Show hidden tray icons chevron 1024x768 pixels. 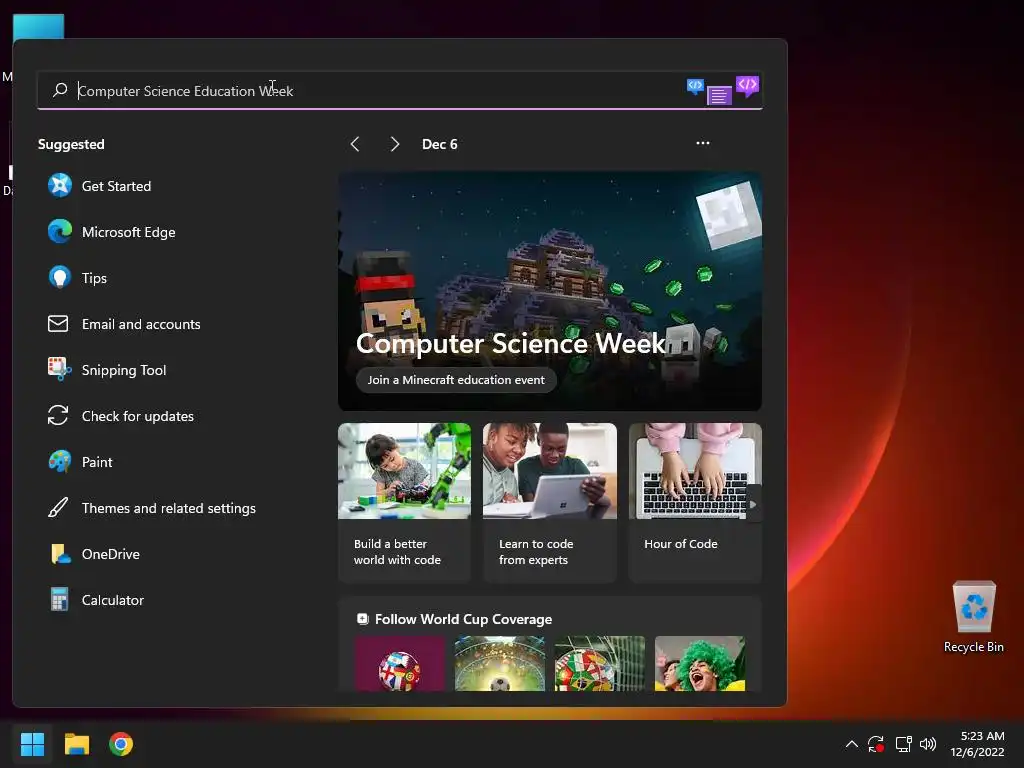(852, 744)
